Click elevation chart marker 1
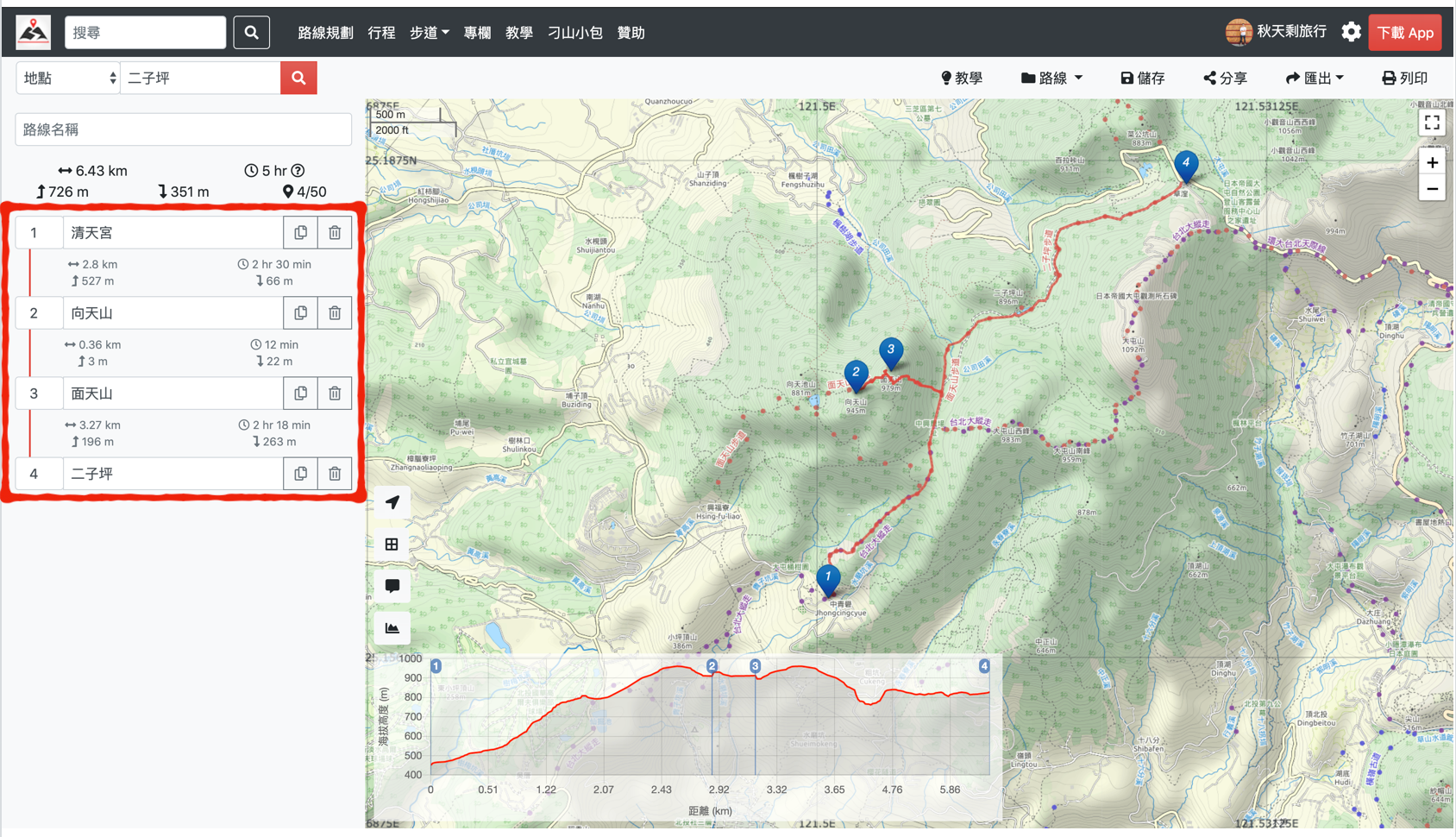The image size is (1456, 837). tap(436, 666)
